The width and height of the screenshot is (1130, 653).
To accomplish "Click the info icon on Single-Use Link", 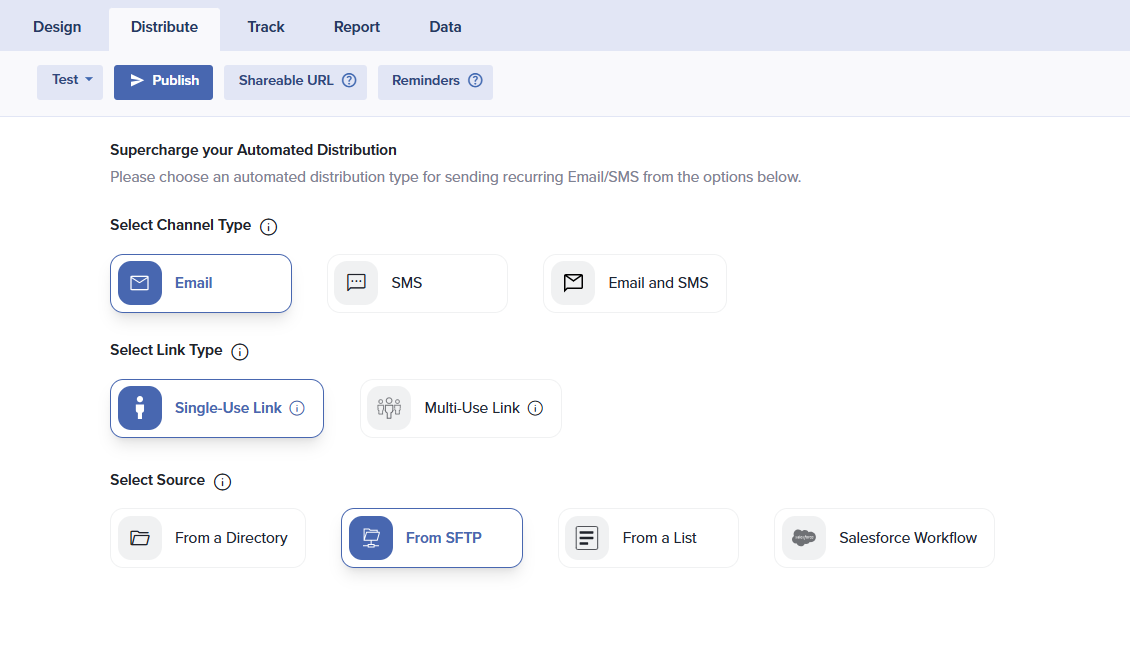I will (x=297, y=408).
